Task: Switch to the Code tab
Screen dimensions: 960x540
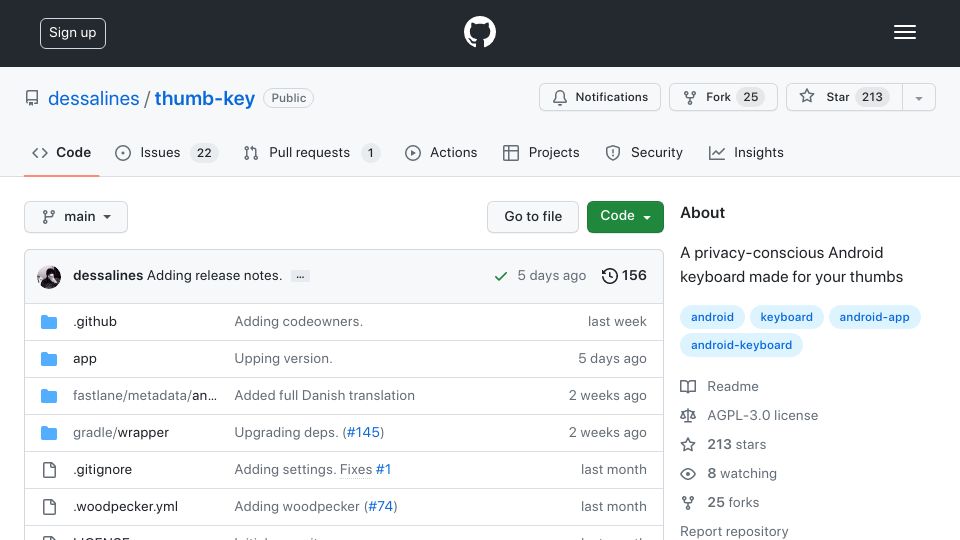Action: coord(62,152)
